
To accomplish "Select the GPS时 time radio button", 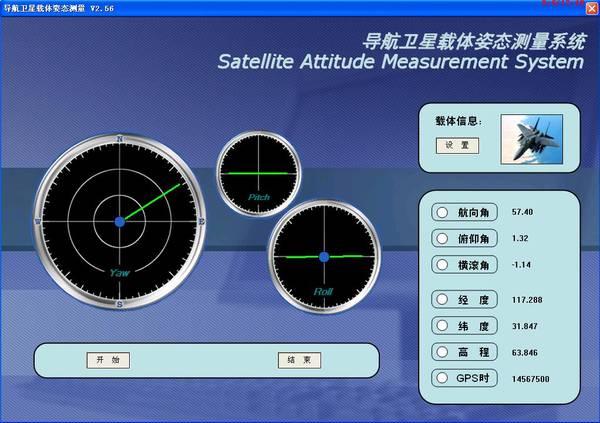I will [442, 378].
